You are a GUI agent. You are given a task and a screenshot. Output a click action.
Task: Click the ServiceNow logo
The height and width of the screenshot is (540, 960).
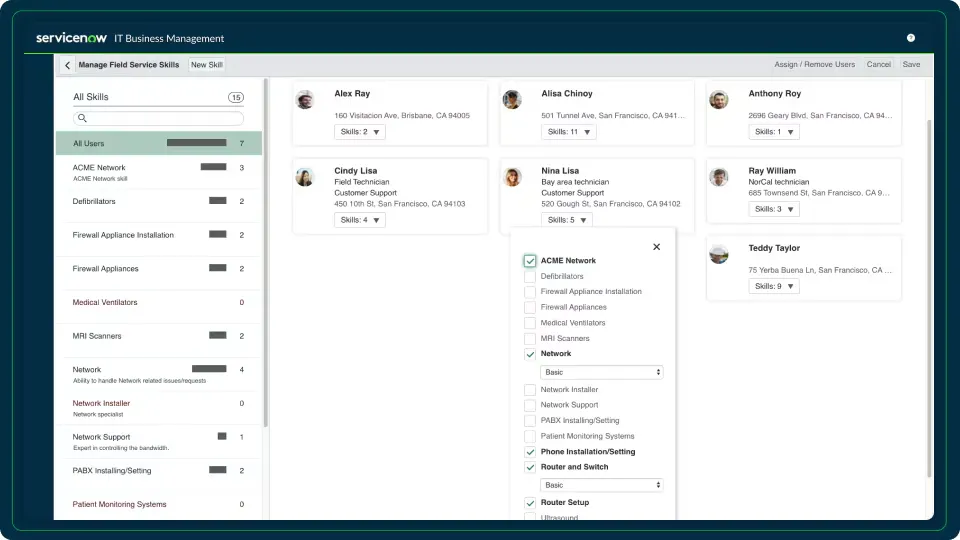pyautogui.click(x=71, y=38)
